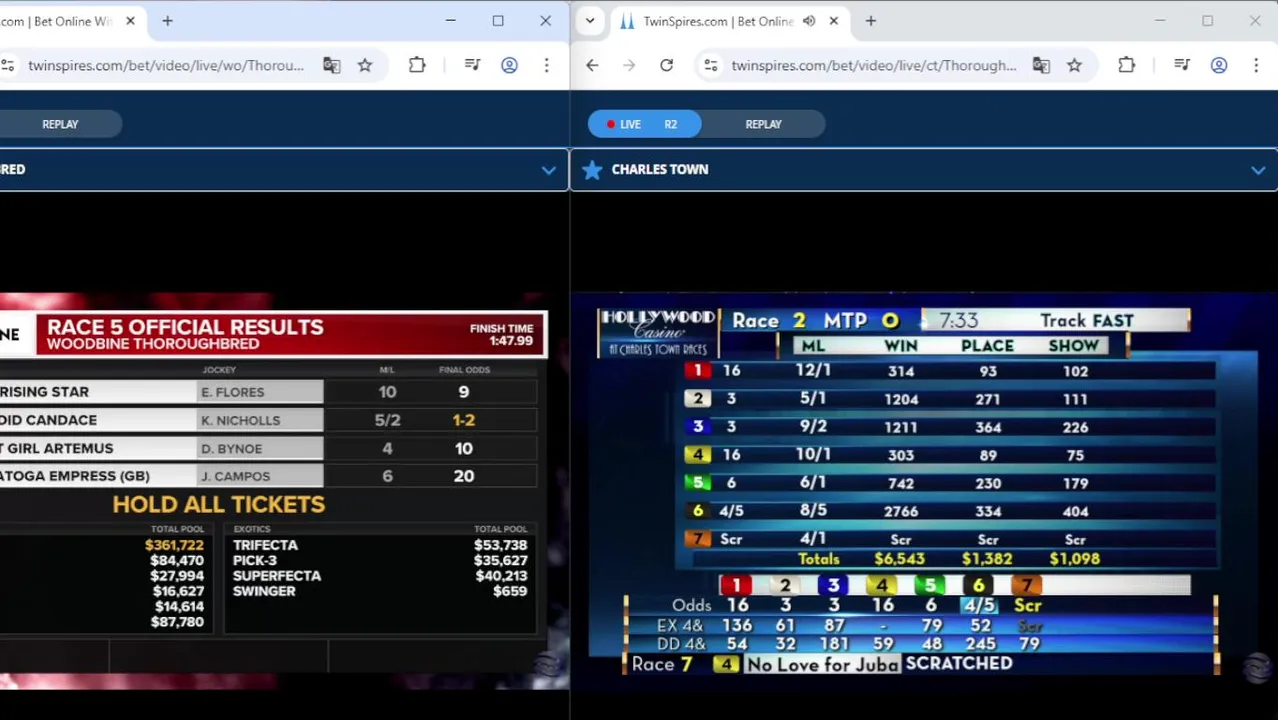Open a new tab in left window

pyautogui.click(x=167, y=21)
